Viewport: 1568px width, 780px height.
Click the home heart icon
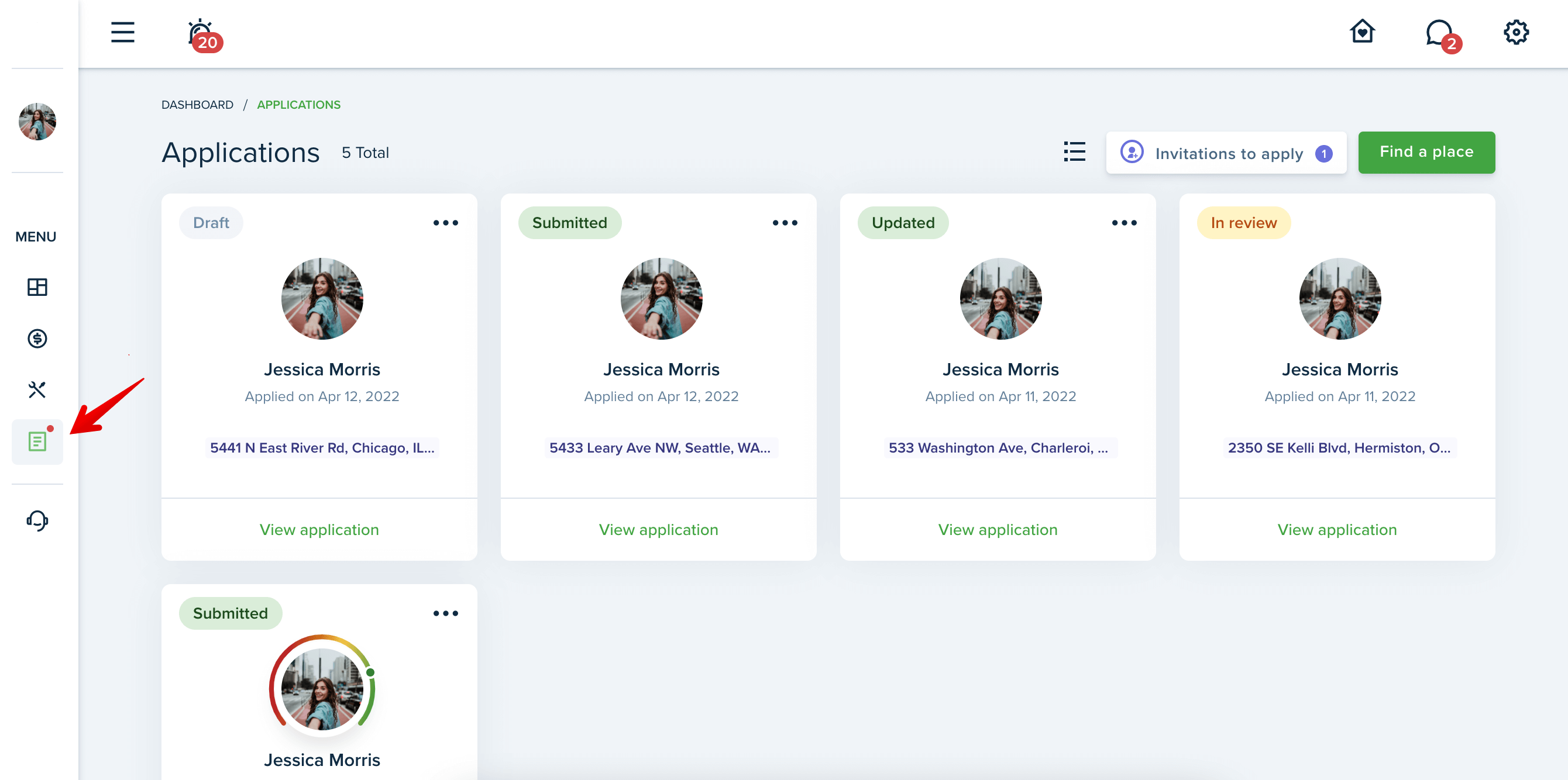(1362, 32)
